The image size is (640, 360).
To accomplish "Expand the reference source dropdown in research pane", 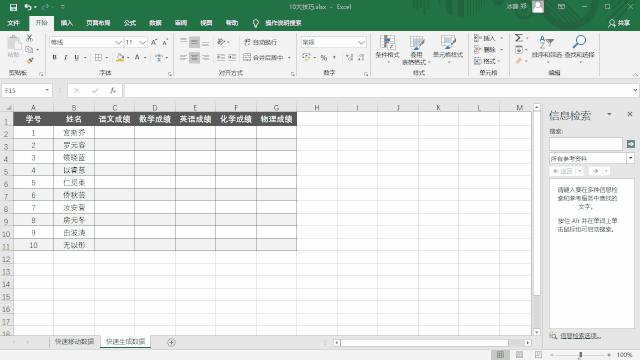I will pos(631,158).
